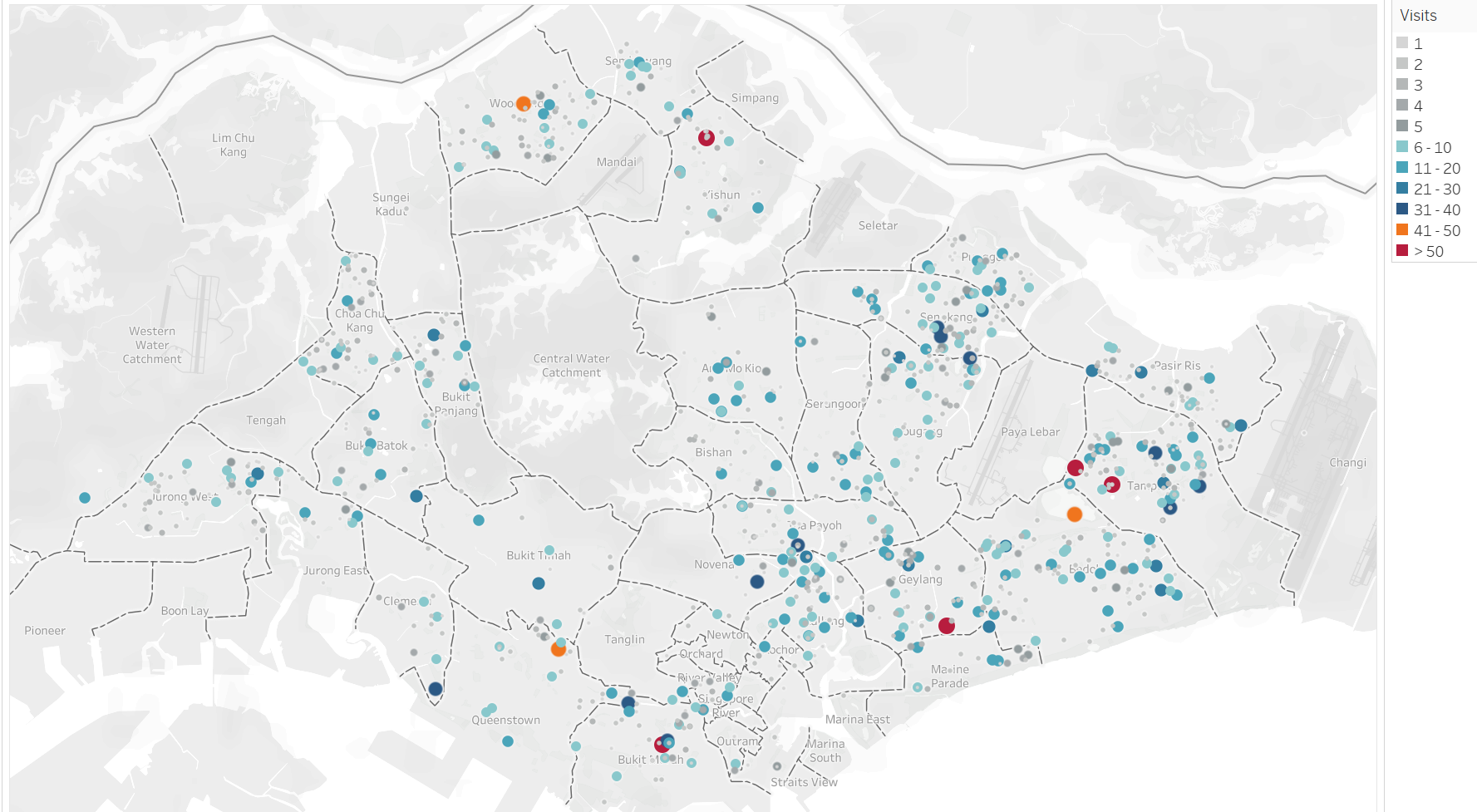Click the orange mark south of Tampines
The height and width of the screenshot is (812, 1477).
click(x=1075, y=514)
